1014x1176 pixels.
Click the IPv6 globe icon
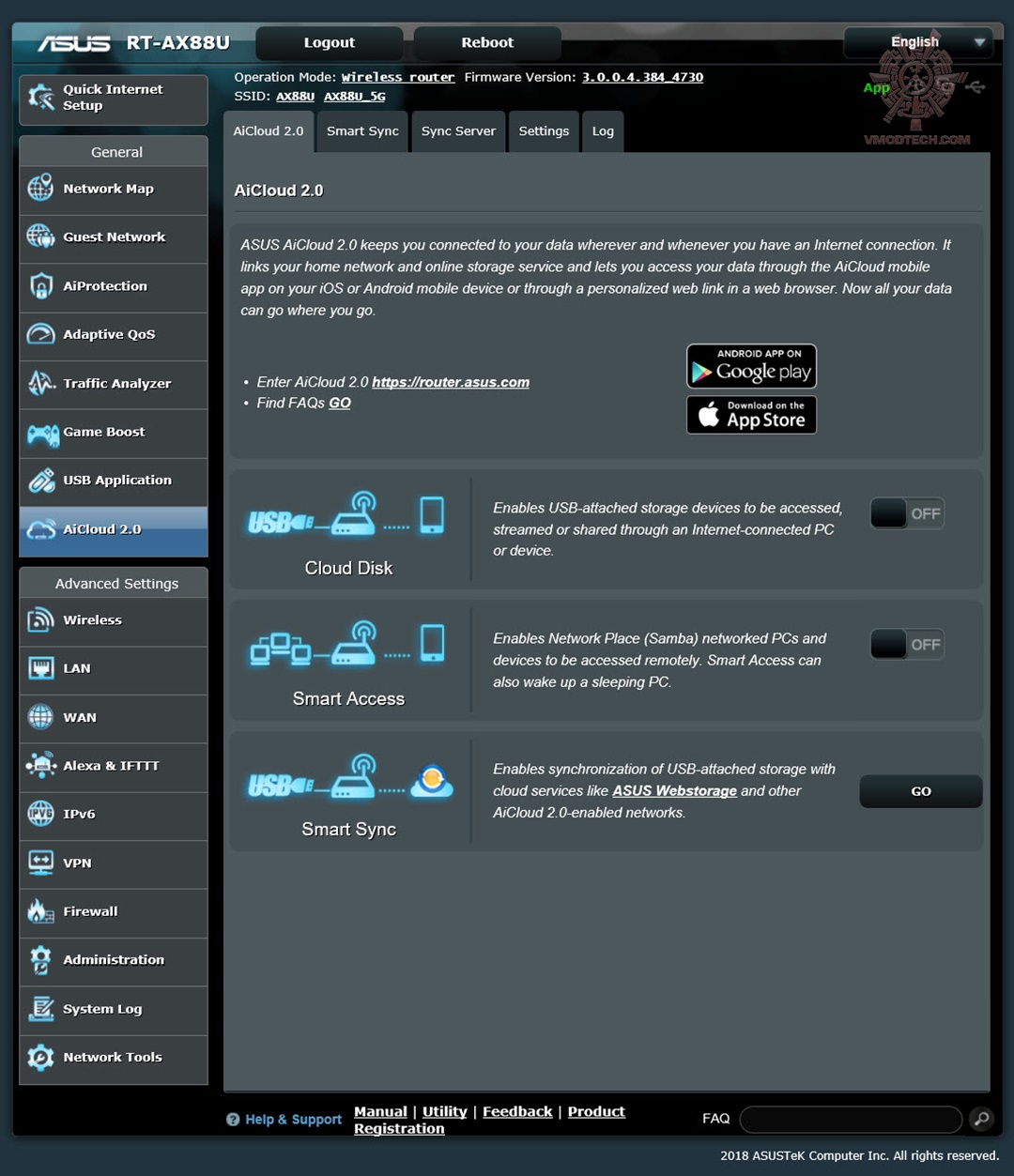pos(40,814)
